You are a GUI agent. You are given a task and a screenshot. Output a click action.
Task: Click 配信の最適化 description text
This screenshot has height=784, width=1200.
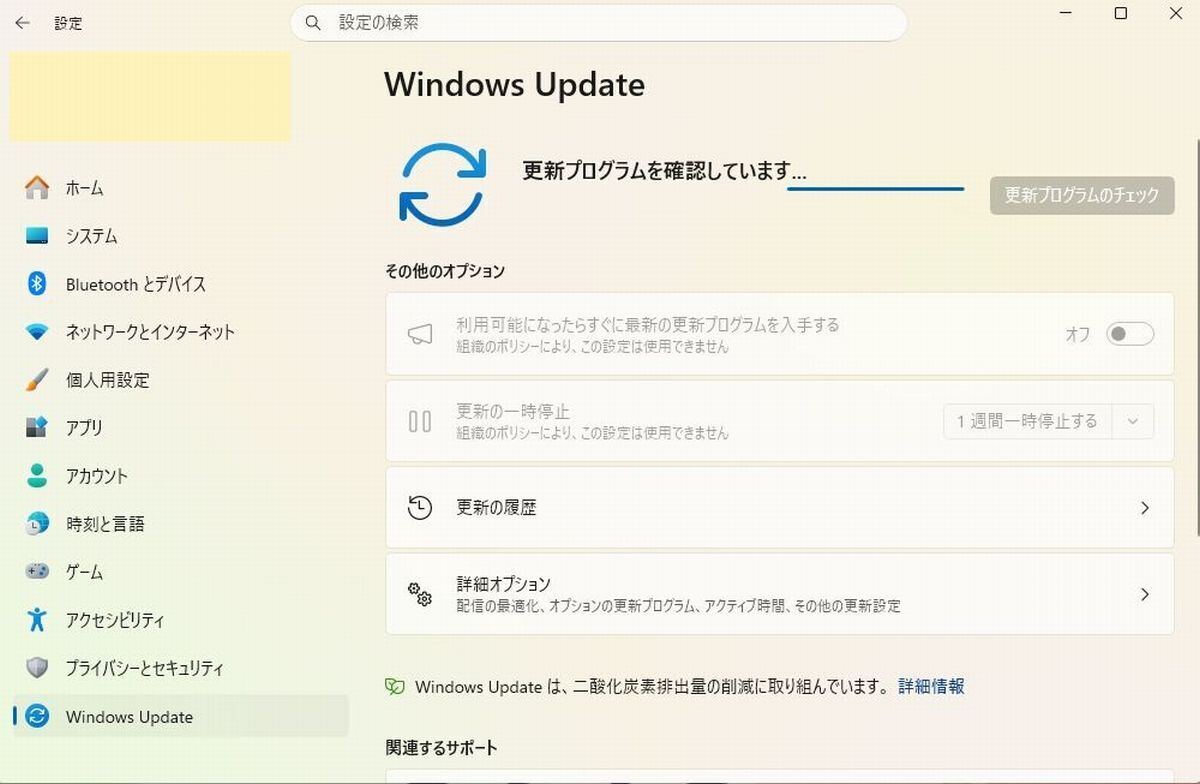click(x=678, y=606)
